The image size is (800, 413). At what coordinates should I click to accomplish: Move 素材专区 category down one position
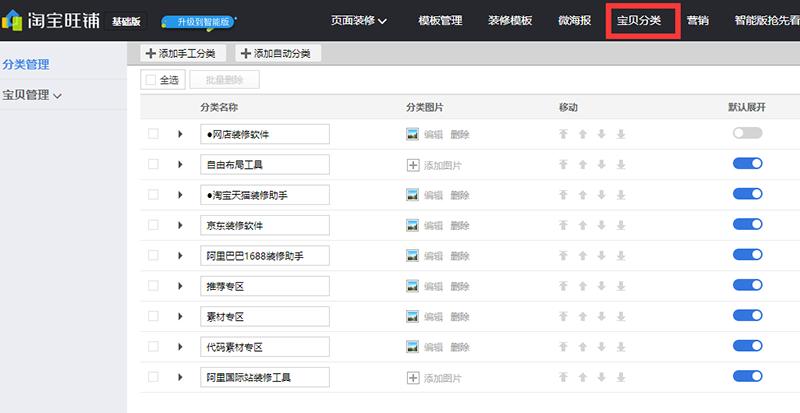point(602,317)
